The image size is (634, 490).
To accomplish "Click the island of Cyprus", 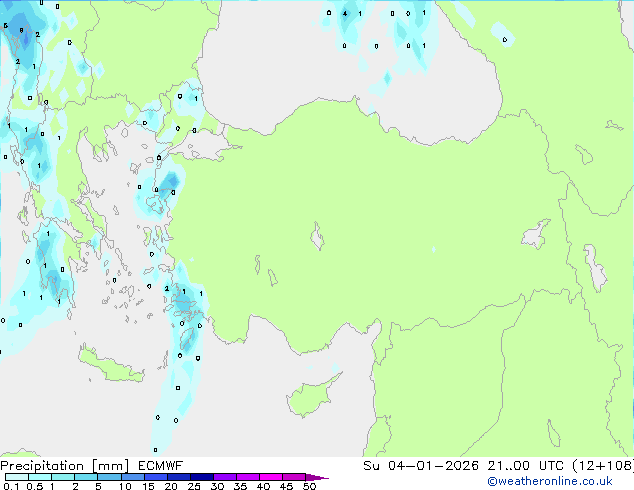I will pos(311,397).
